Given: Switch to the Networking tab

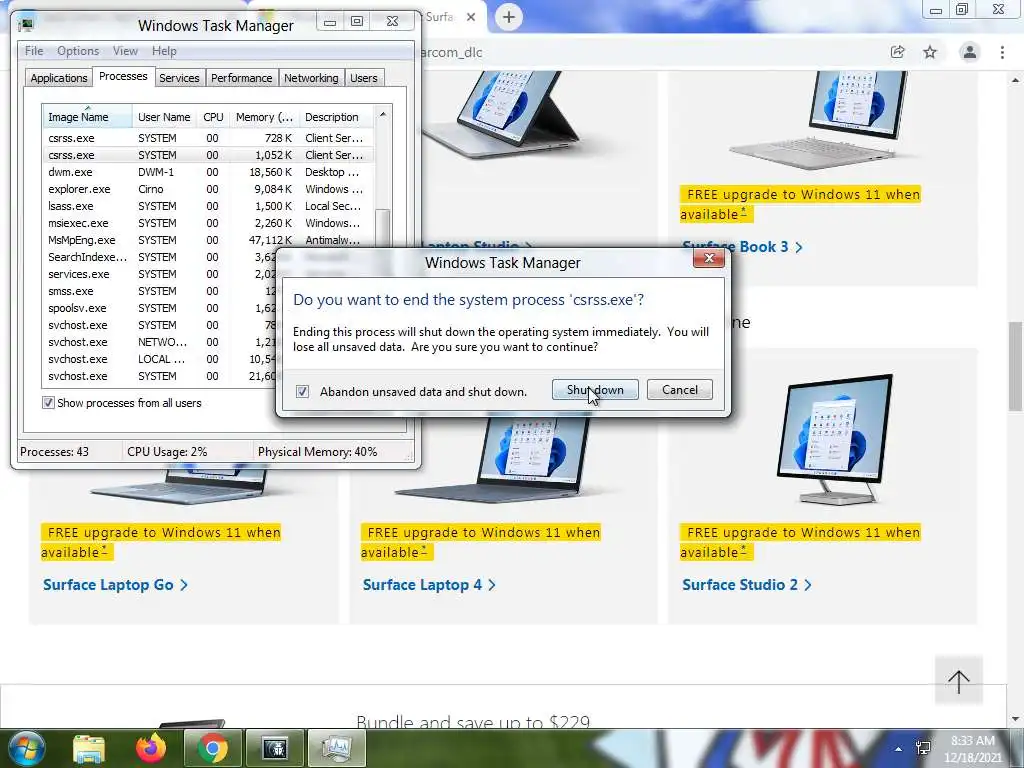Looking at the screenshot, I should [x=311, y=78].
